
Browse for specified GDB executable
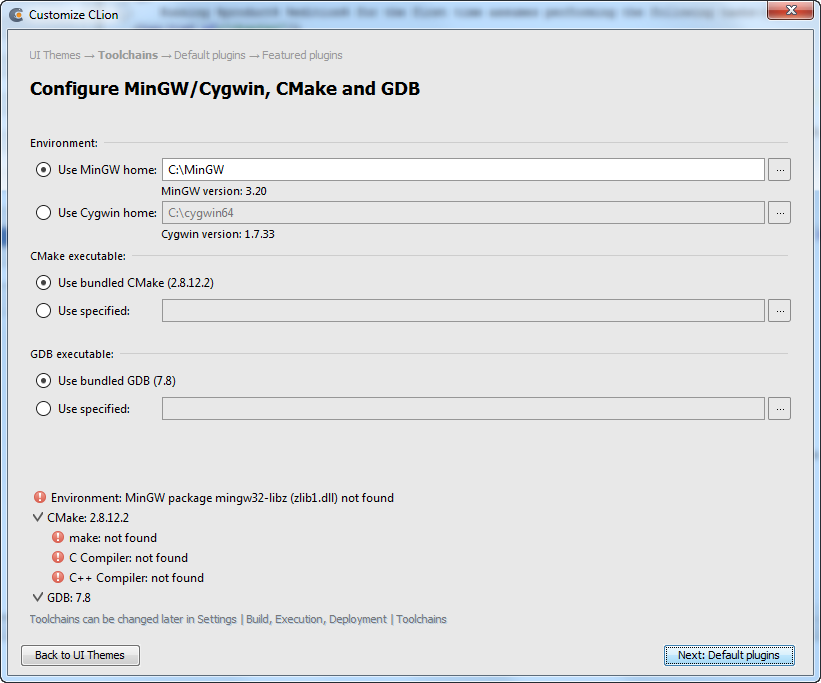point(779,409)
